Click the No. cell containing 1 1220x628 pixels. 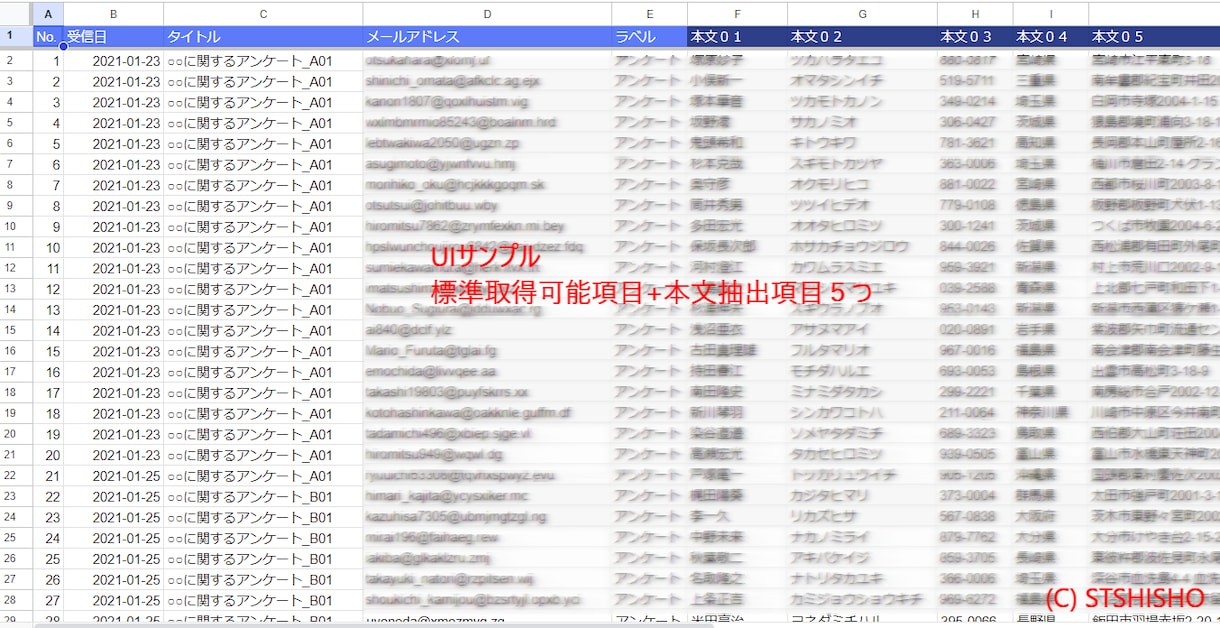[47, 60]
